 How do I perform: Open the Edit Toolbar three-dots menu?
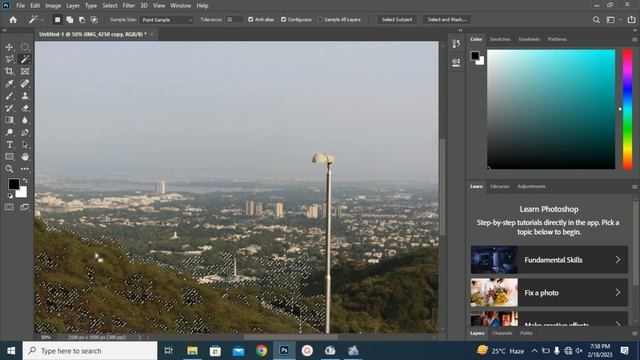pos(25,169)
